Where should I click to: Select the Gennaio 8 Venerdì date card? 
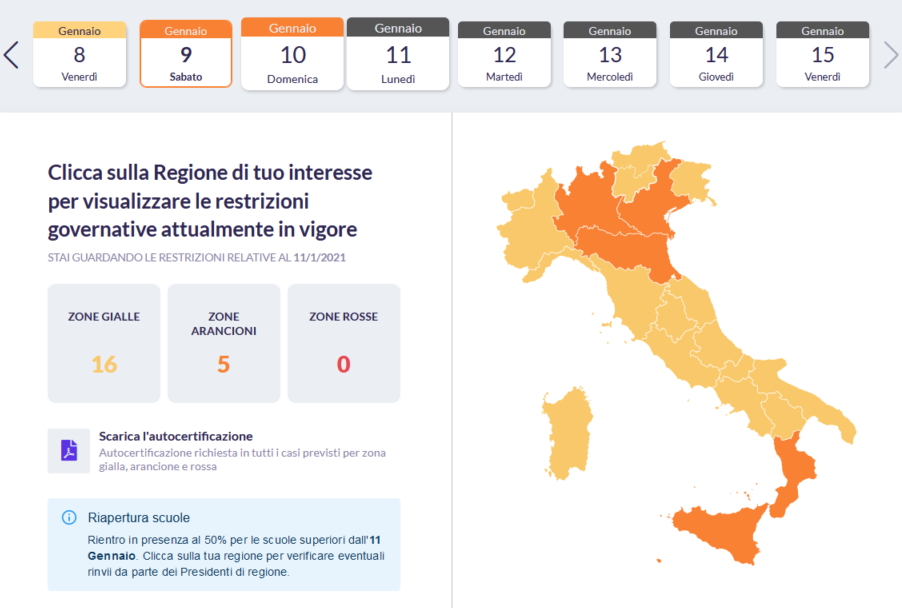80,55
